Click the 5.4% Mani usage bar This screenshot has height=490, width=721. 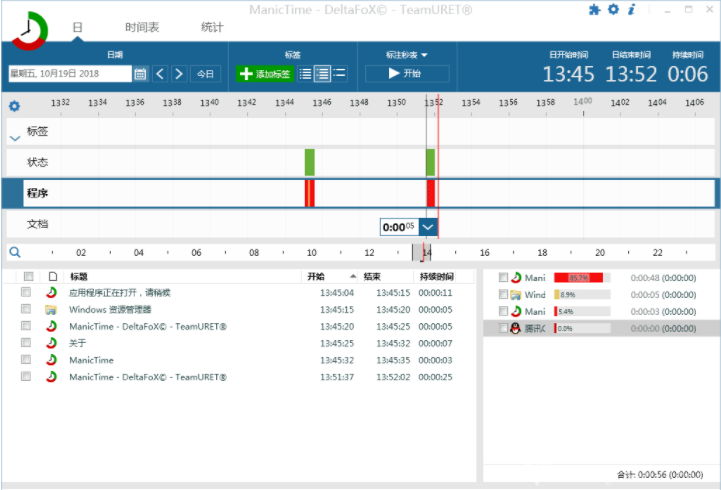click(582, 312)
